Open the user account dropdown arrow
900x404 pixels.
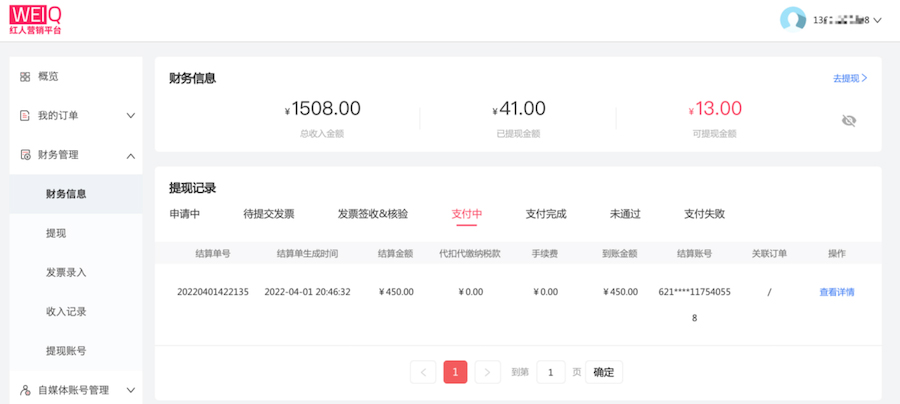878,20
